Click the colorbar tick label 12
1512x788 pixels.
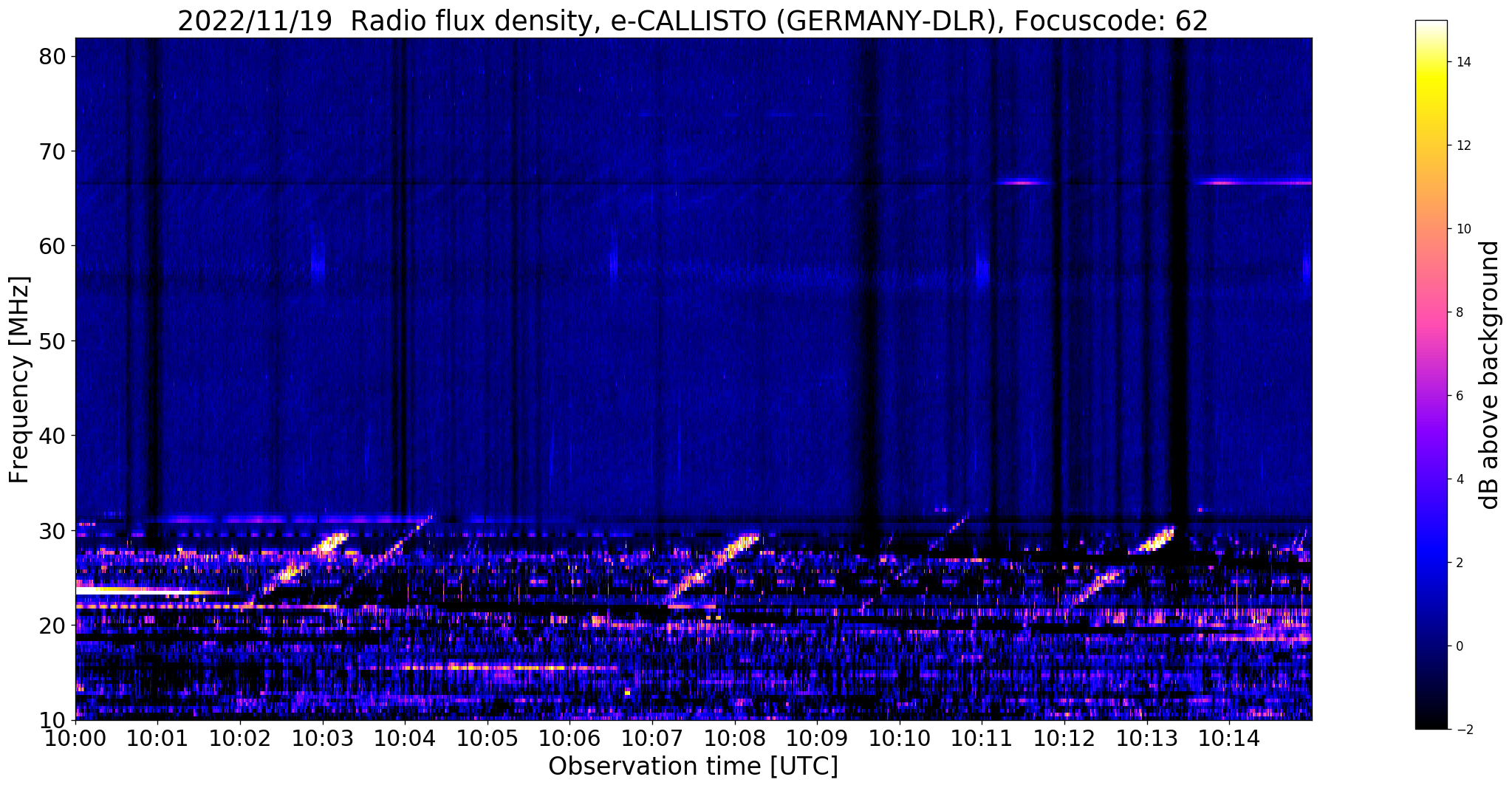click(x=1463, y=145)
